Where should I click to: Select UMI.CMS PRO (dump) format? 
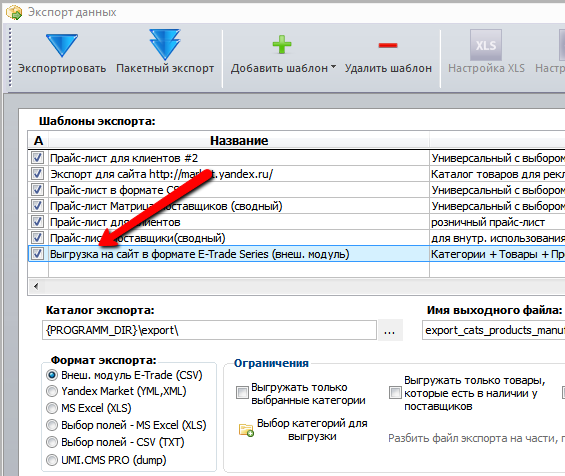point(52,460)
